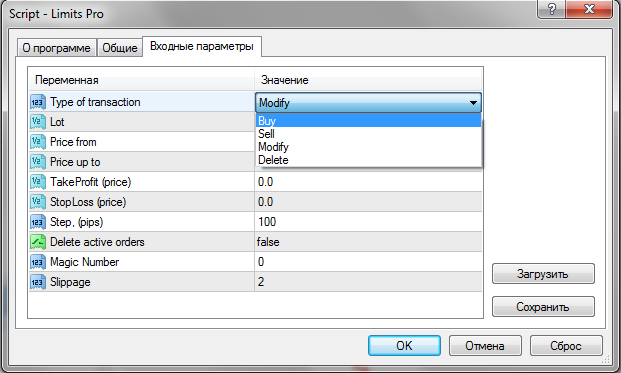This screenshot has width=621, height=373.
Task: Choose Buy from the dropdown list
Action: point(368,120)
